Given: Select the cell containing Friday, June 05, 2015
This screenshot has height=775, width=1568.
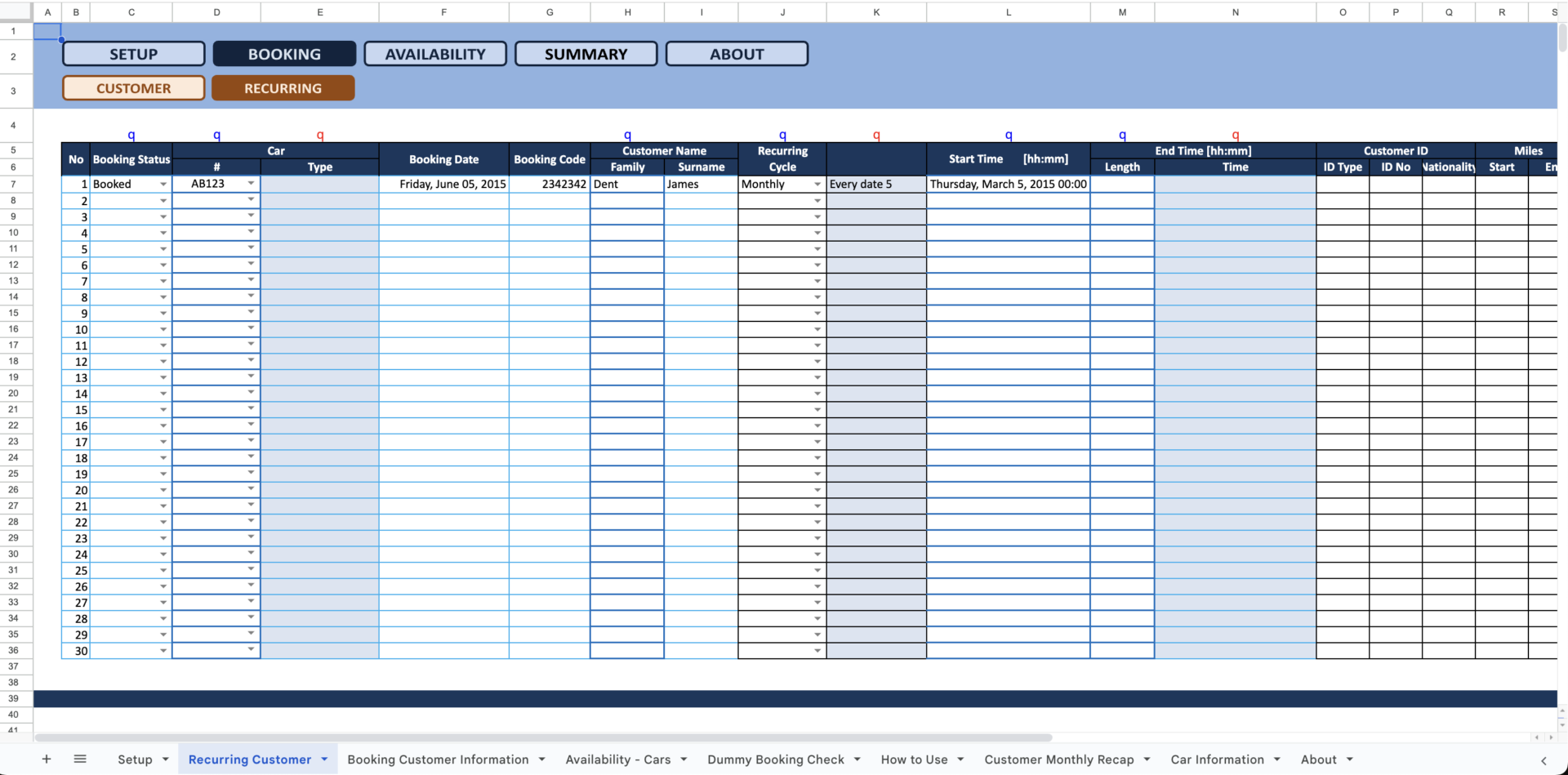Looking at the screenshot, I should 443,184.
